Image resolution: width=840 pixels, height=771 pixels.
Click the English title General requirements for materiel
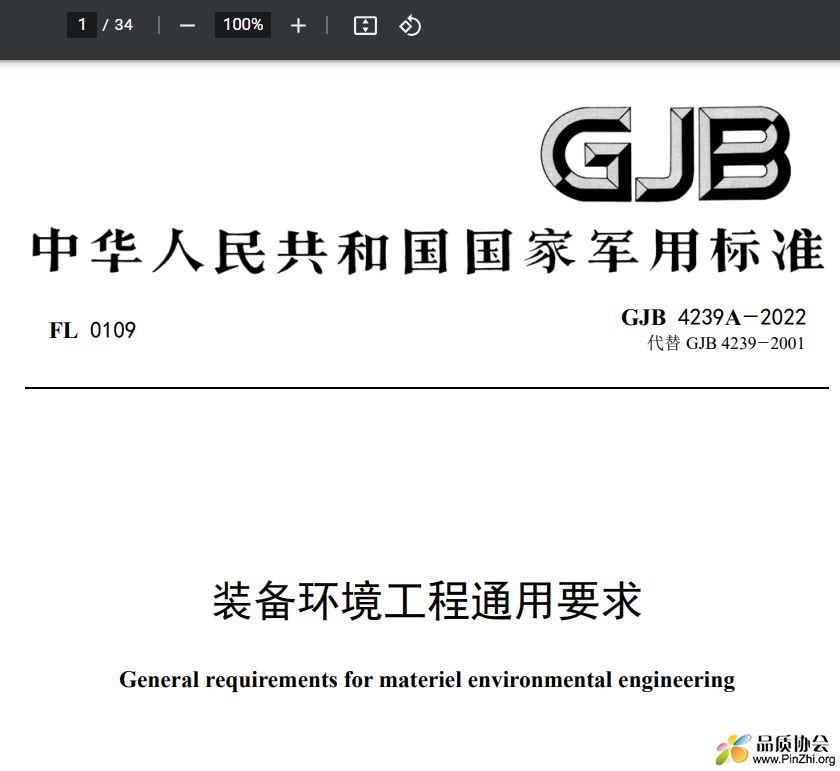coord(290,679)
